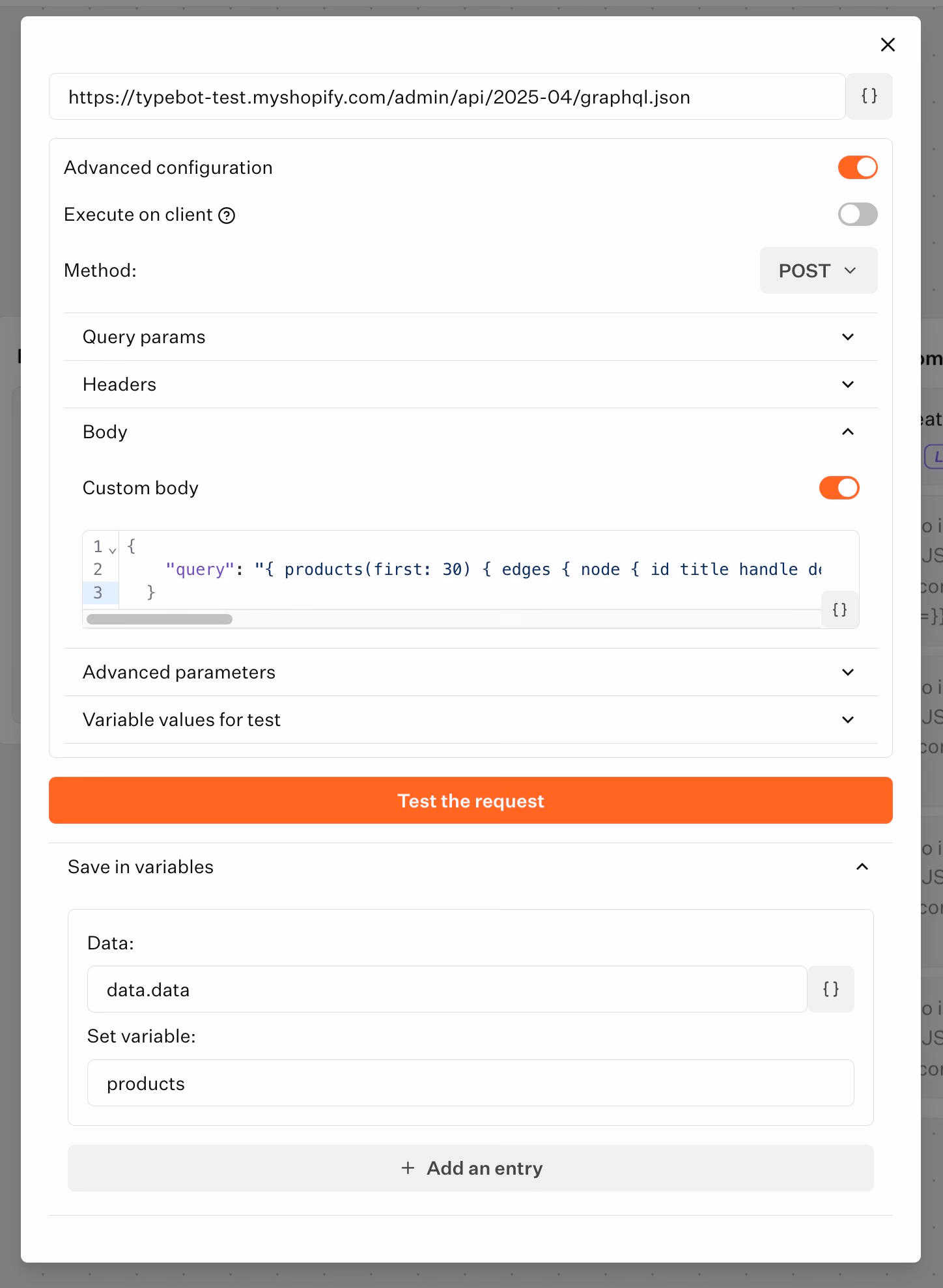Click fold arrow on code line 1
This screenshot has height=1288, width=943.
pos(113,550)
